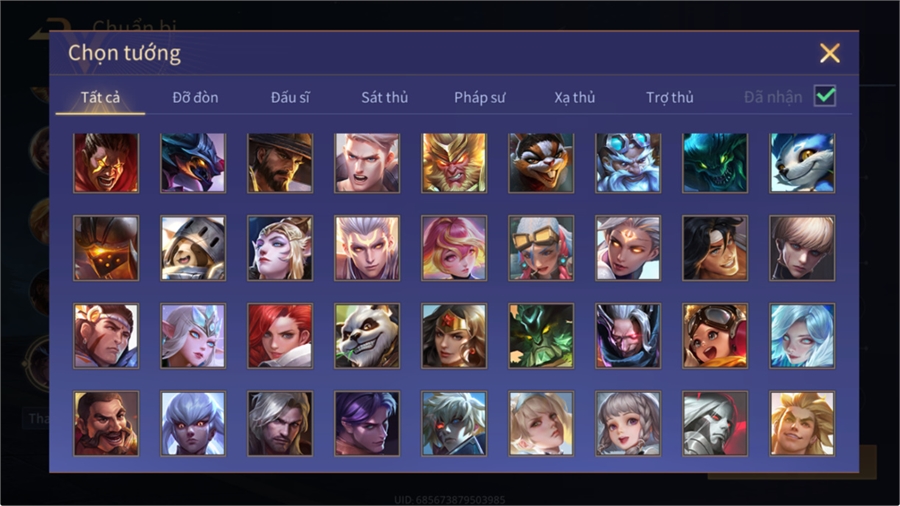Select the Đấu sĩ tab
The image size is (900, 506).
pyautogui.click(x=290, y=98)
